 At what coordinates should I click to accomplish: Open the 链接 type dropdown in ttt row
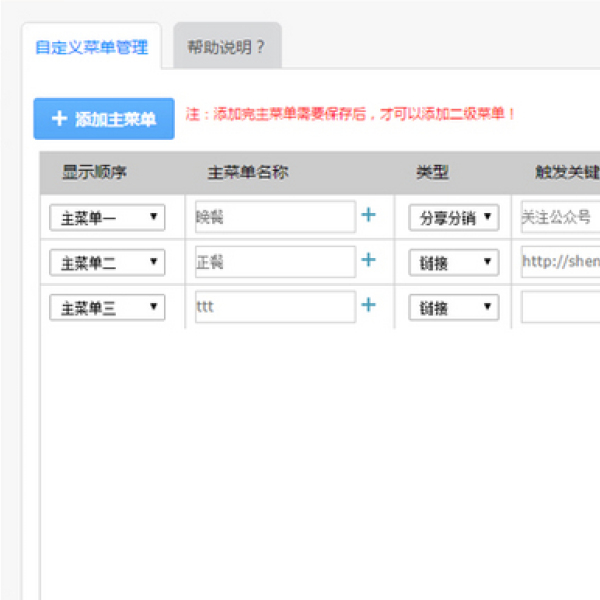[453, 308]
